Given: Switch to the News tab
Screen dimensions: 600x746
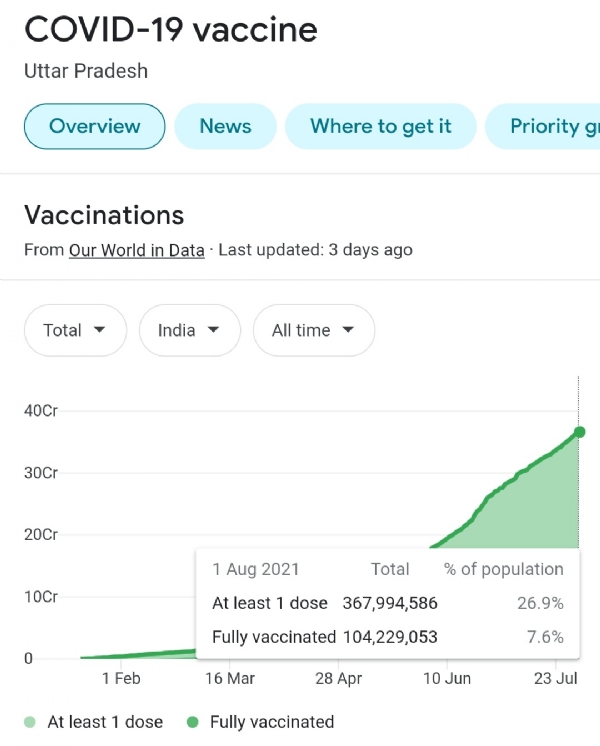Looking at the screenshot, I should point(225,126).
